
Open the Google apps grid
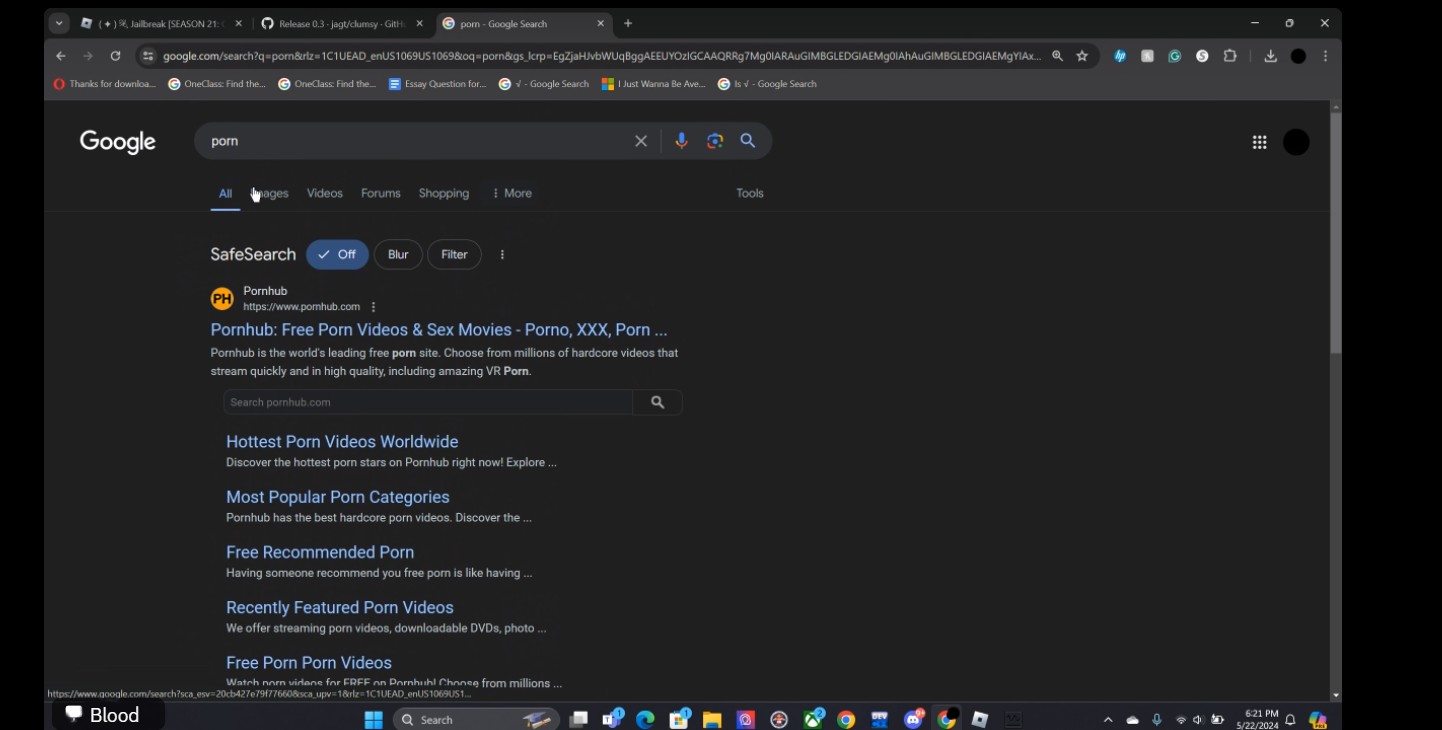1259,142
